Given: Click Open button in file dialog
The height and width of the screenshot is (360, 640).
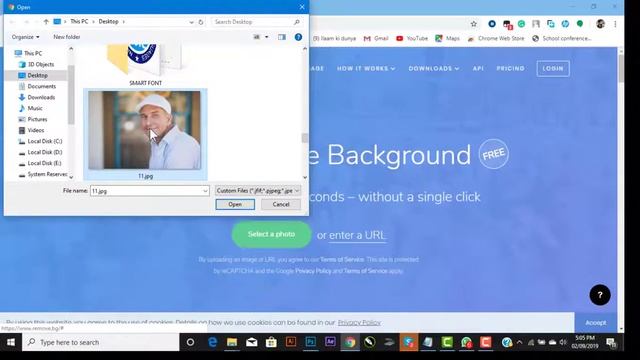Looking at the screenshot, I should click(x=235, y=204).
